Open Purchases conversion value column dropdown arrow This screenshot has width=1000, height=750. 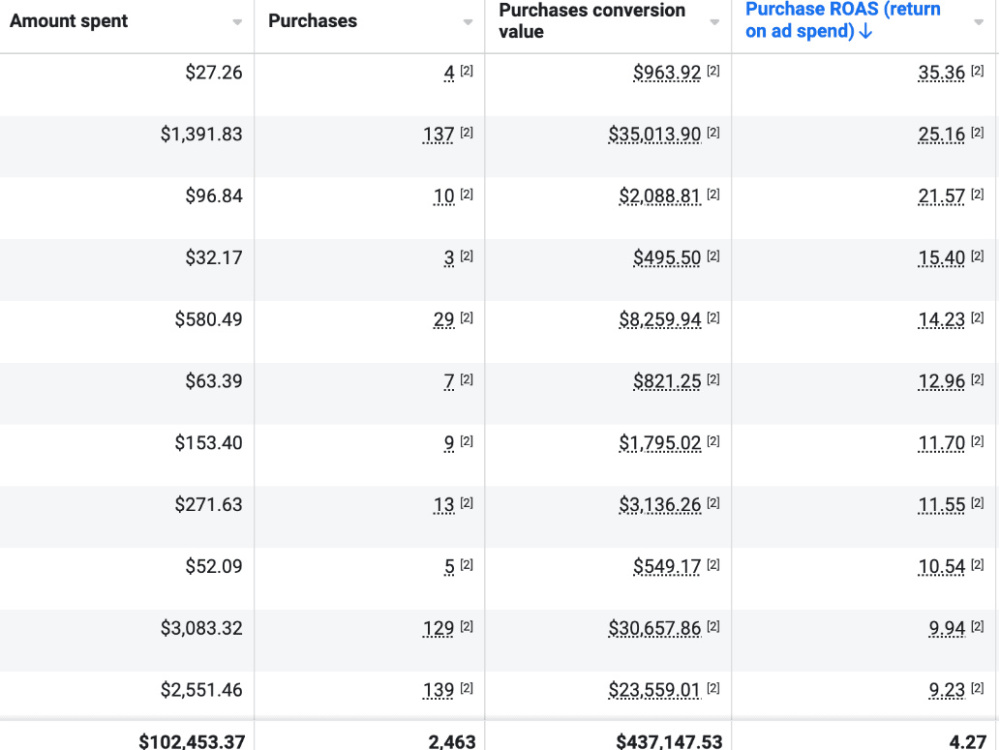715,22
